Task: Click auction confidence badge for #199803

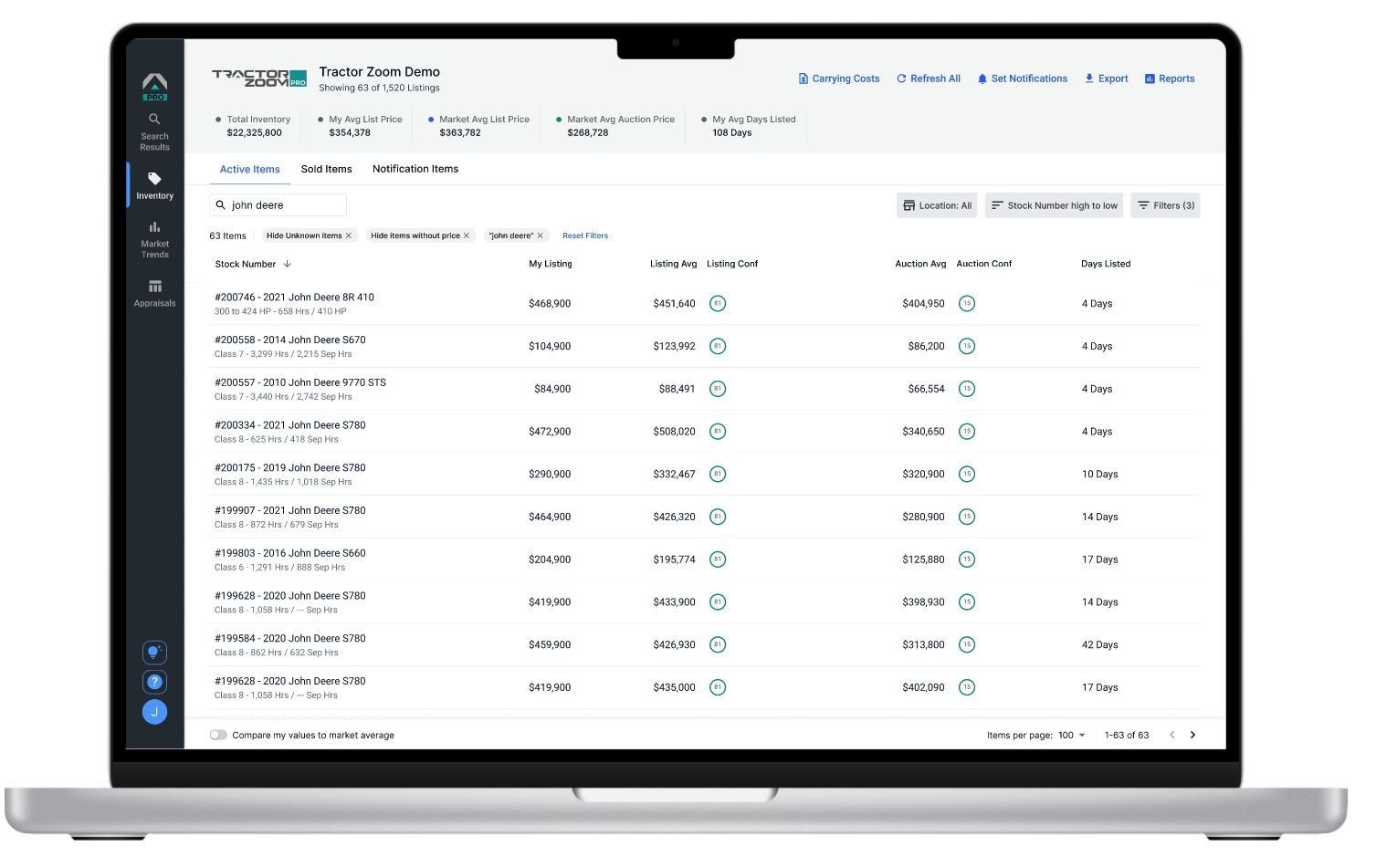Action: click(x=967, y=559)
